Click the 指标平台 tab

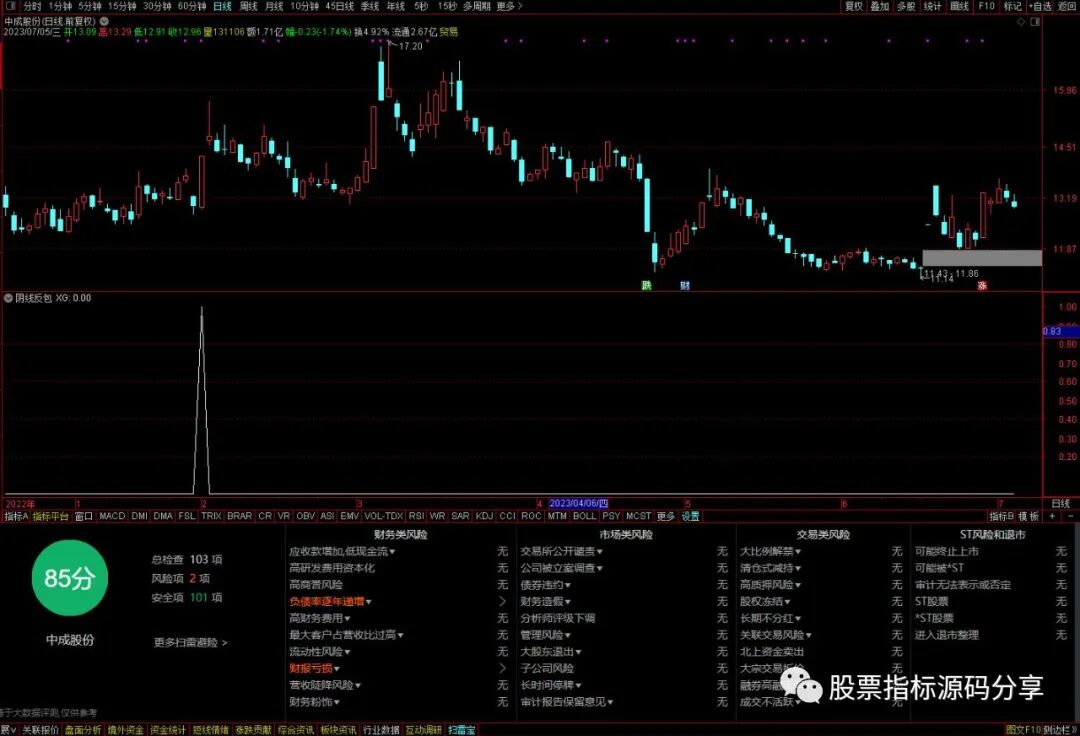pyautogui.click(x=51, y=516)
